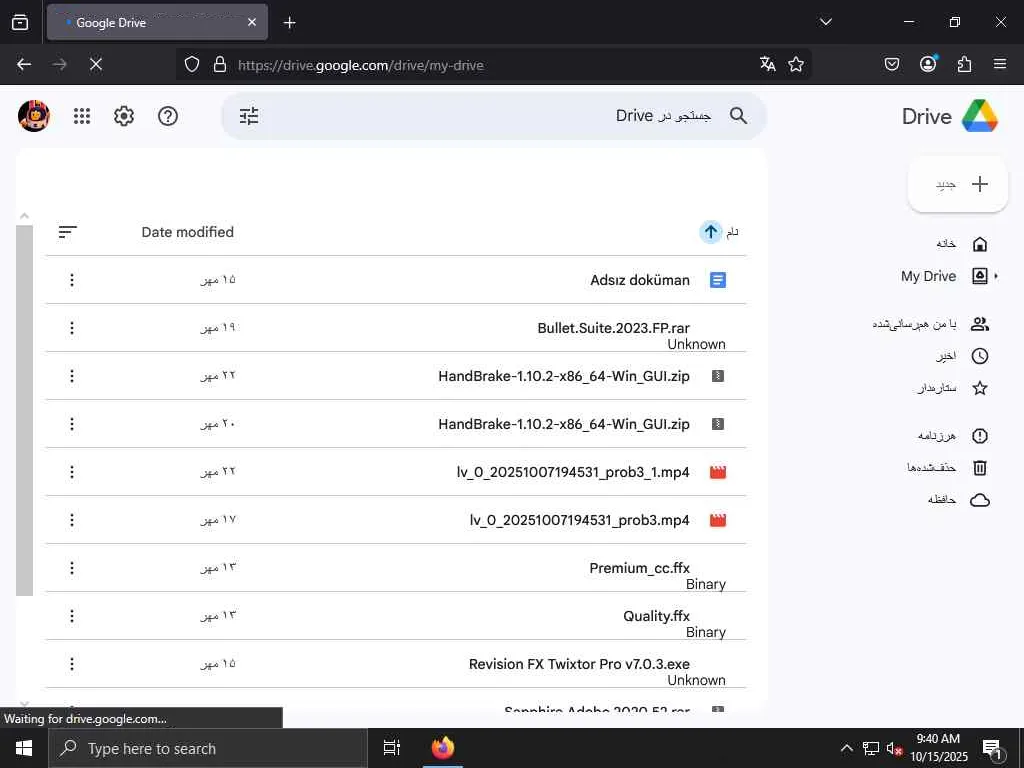Click translate page icon in address bar
Image resolution: width=1024 pixels, height=768 pixels.
[x=767, y=64]
